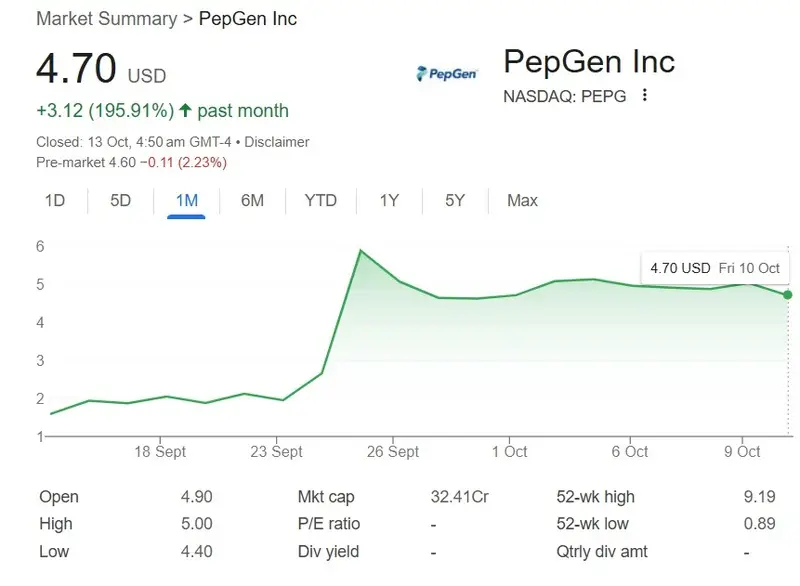This screenshot has height=586, width=800.
Task: Open the 5D price chart
Action: [x=122, y=201]
